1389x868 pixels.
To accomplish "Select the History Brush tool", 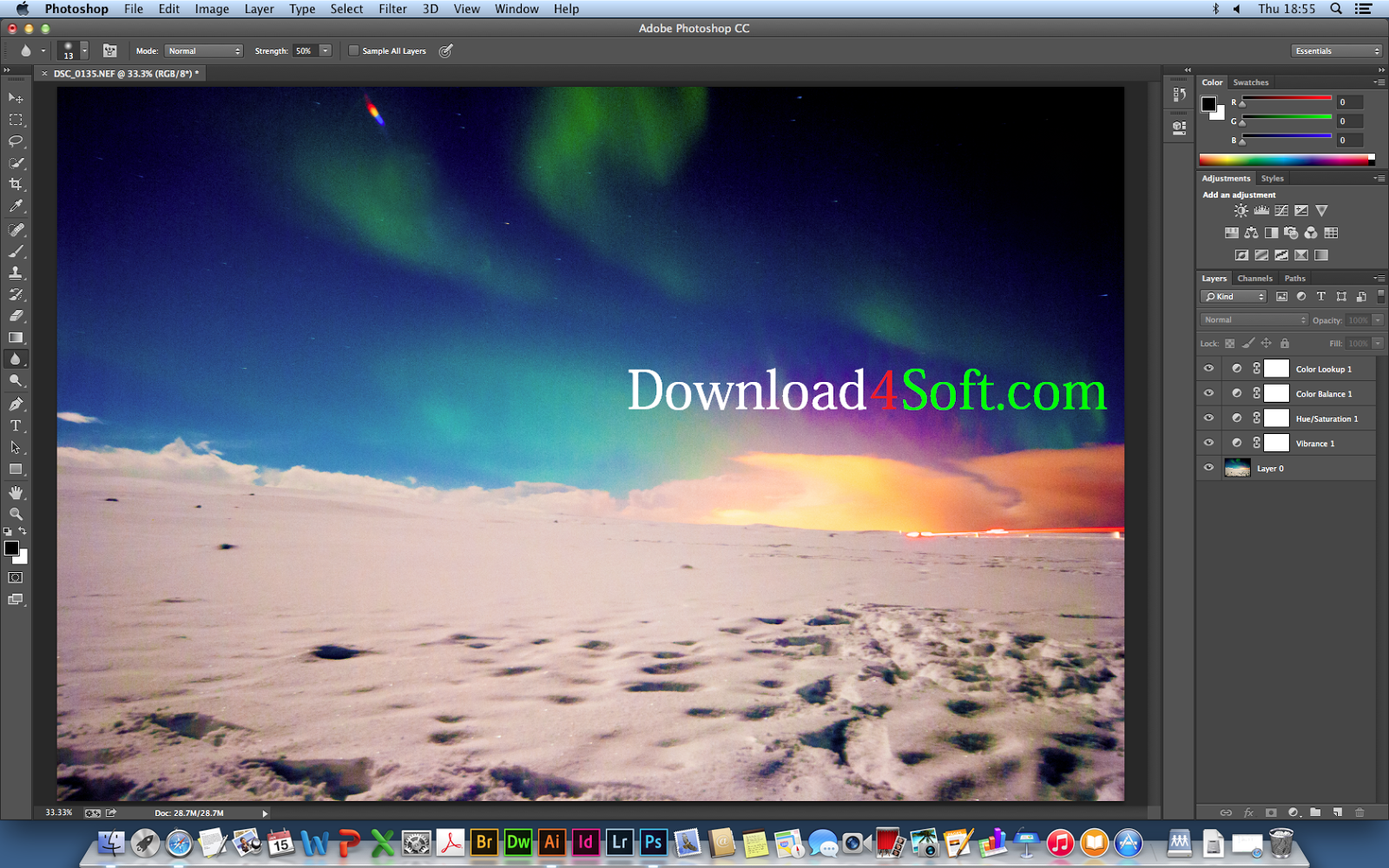I will (16, 294).
